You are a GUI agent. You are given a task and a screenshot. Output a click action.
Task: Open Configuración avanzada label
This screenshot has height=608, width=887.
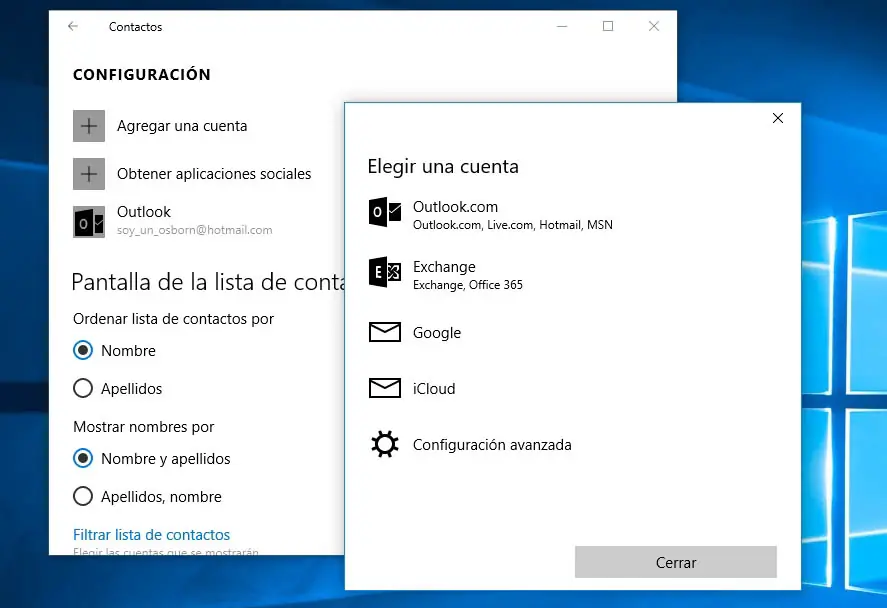492,445
